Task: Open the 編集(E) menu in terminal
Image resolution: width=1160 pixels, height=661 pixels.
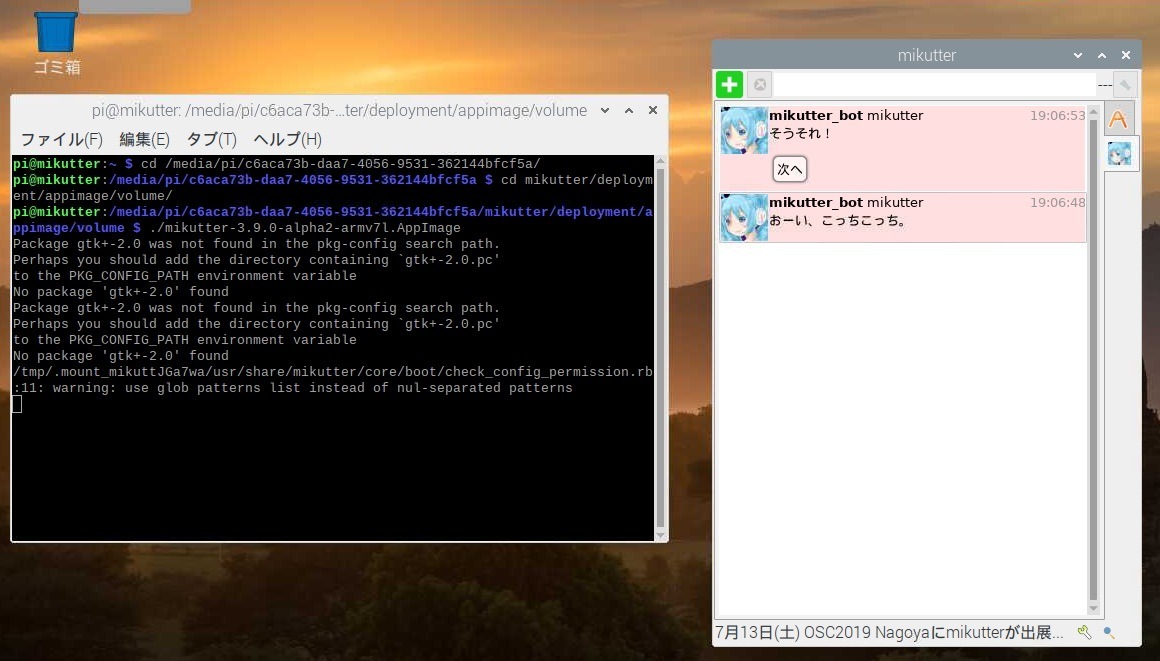Action: pyautogui.click(x=144, y=139)
